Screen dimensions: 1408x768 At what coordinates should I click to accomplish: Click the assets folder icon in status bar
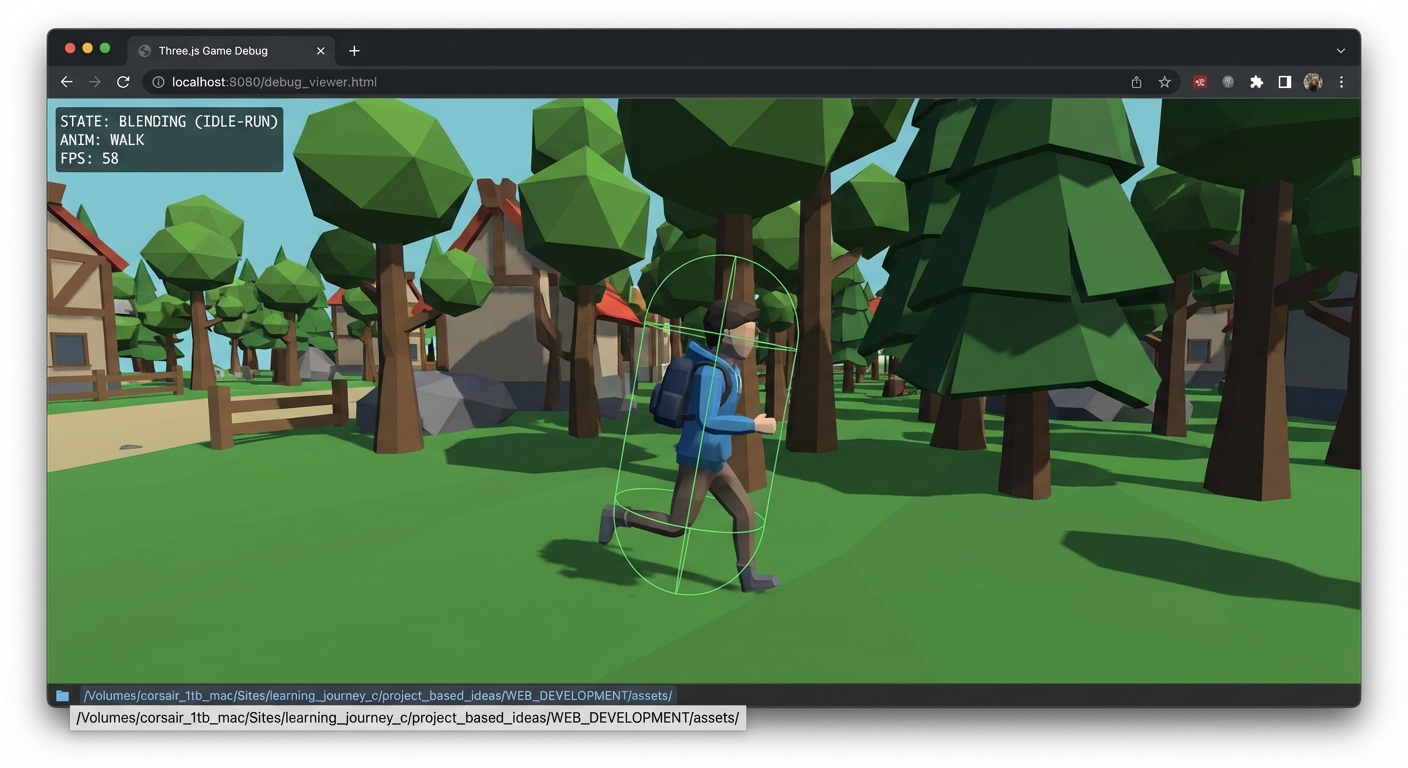pos(63,695)
